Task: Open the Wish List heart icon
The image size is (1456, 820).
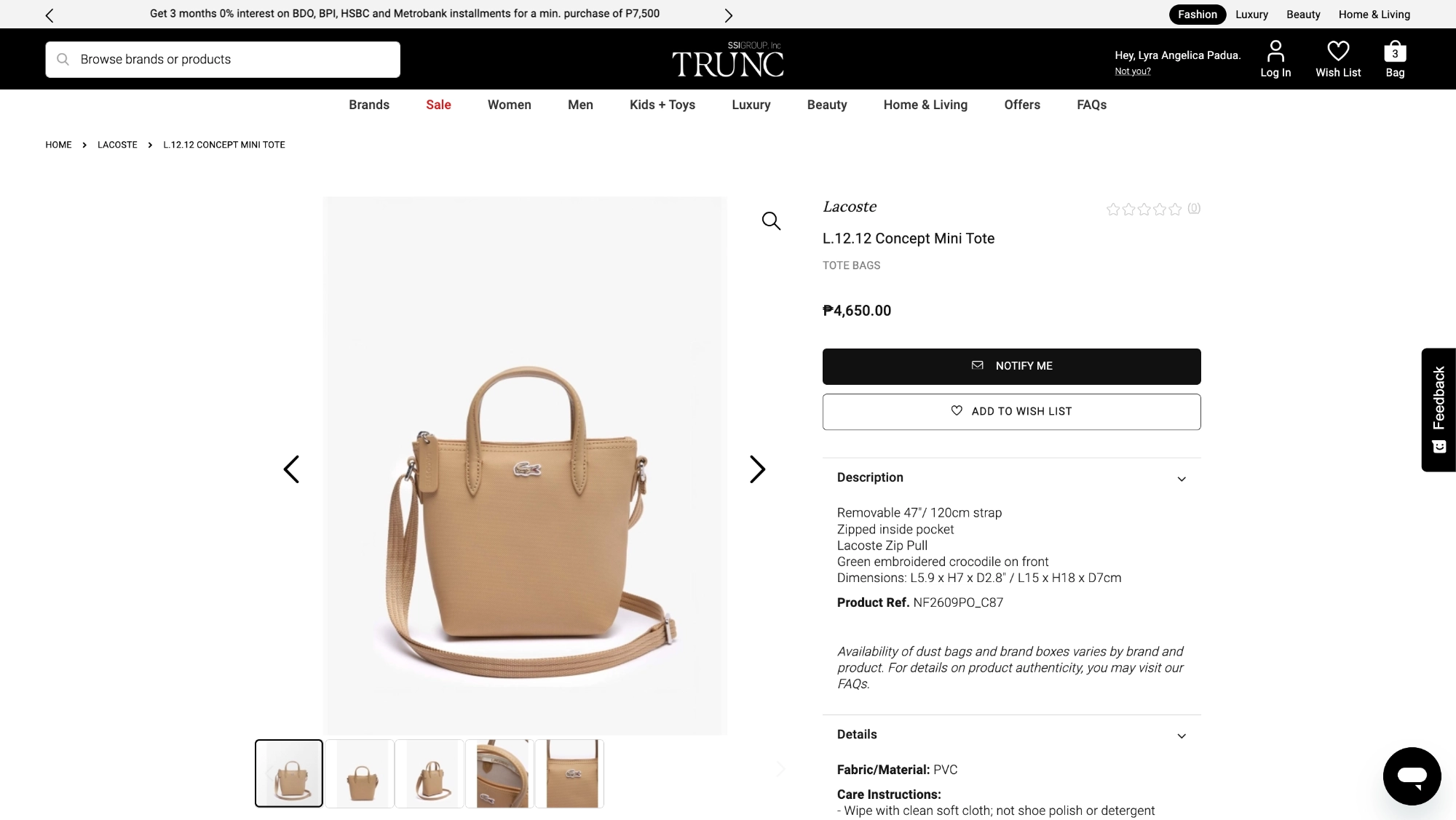Action: (x=1338, y=51)
